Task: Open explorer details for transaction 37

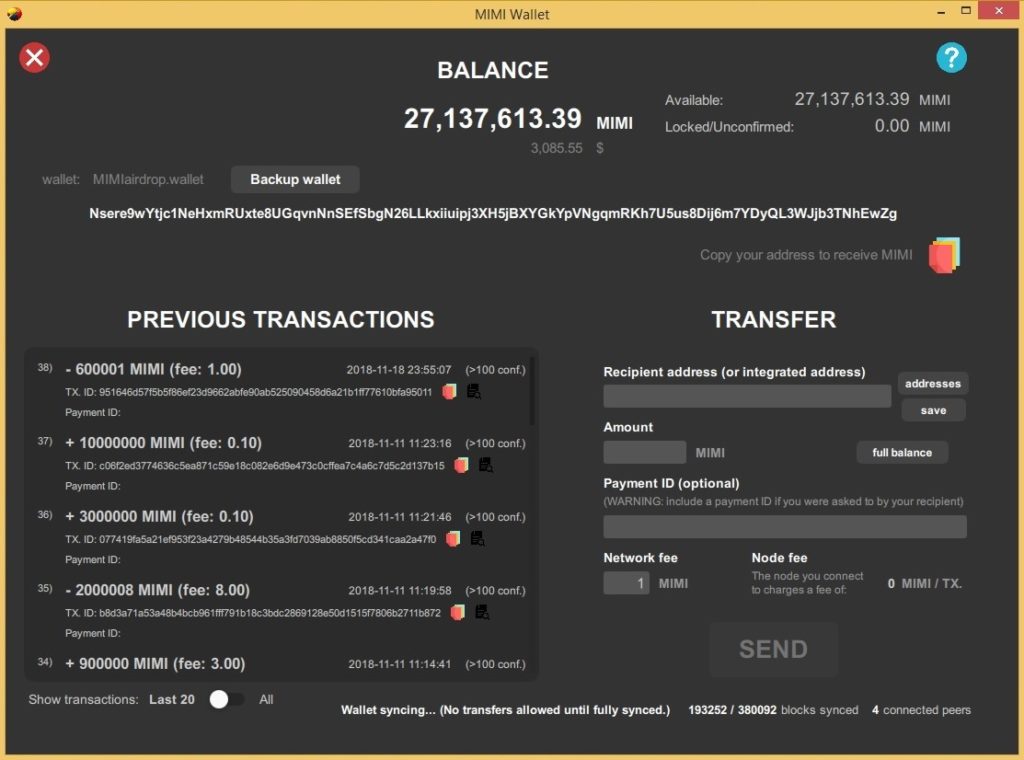Action: pyautogui.click(x=486, y=465)
